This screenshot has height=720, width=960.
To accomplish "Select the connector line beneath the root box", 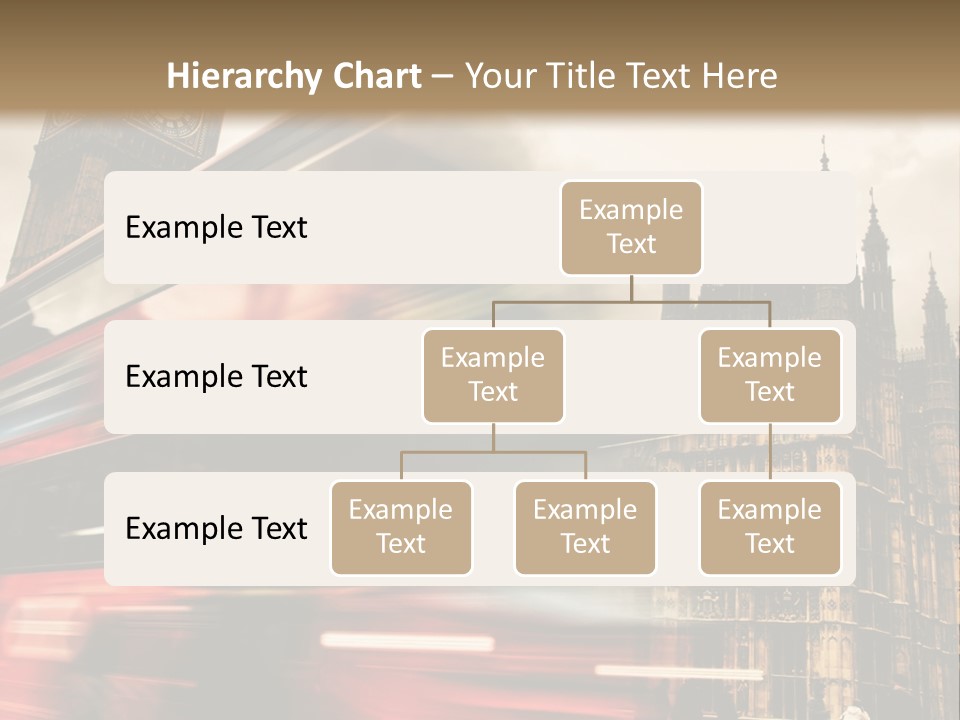I will (631, 289).
